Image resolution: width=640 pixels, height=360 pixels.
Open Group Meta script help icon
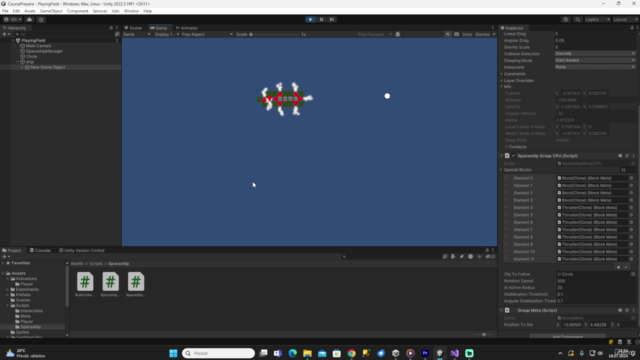(620, 310)
